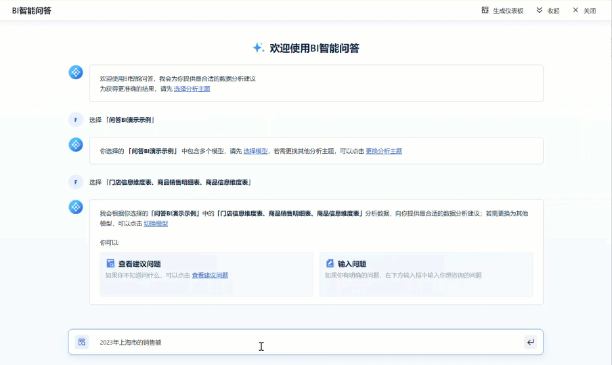Screen dimensions: 612x365
Task: Click the 你可以 label
Action: [x=109, y=242]
